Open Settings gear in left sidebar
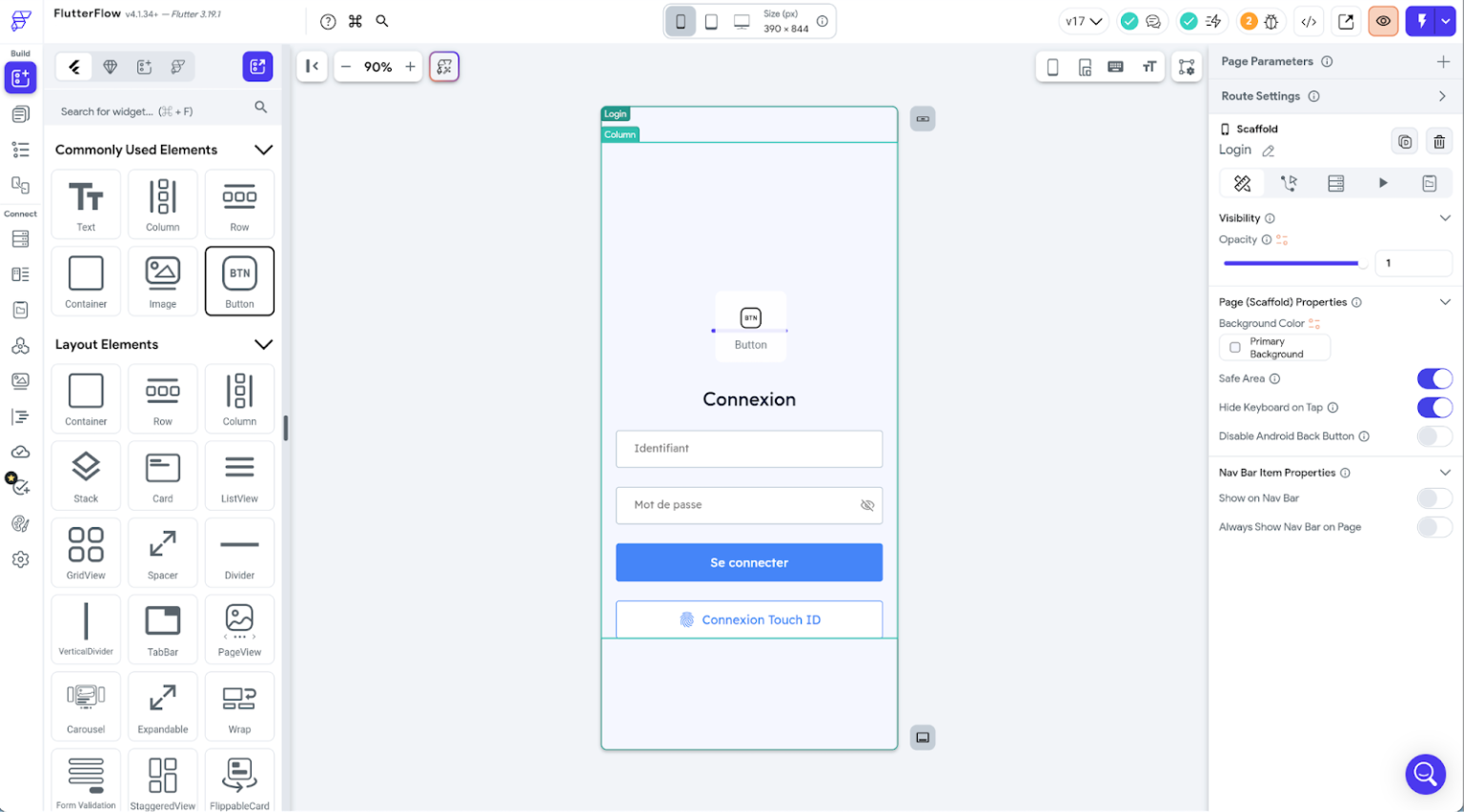This screenshot has height=812, width=1464. pos(21,559)
